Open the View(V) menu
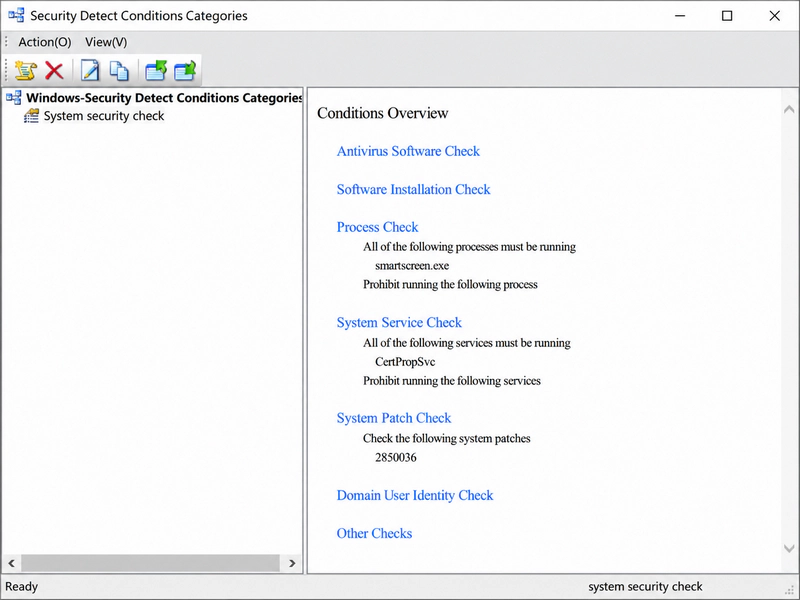This screenshot has height=600, width=800. point(106,42)
